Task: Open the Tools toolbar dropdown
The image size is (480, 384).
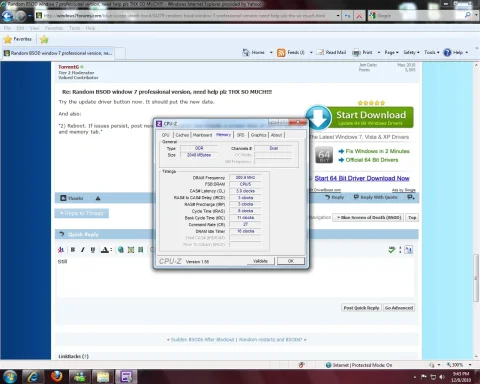Action: click(432, 52)
